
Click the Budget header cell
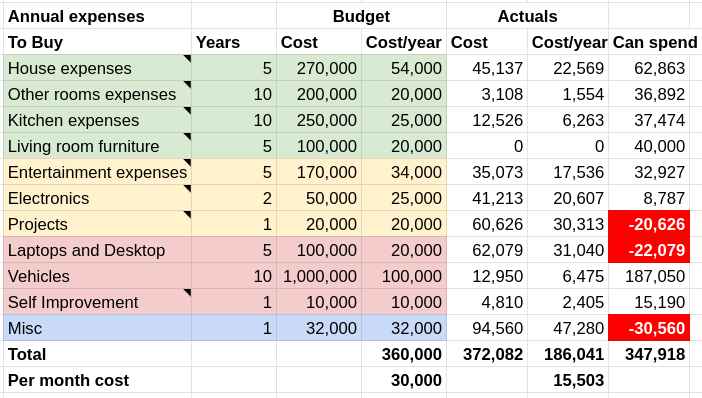coord(361,16)
